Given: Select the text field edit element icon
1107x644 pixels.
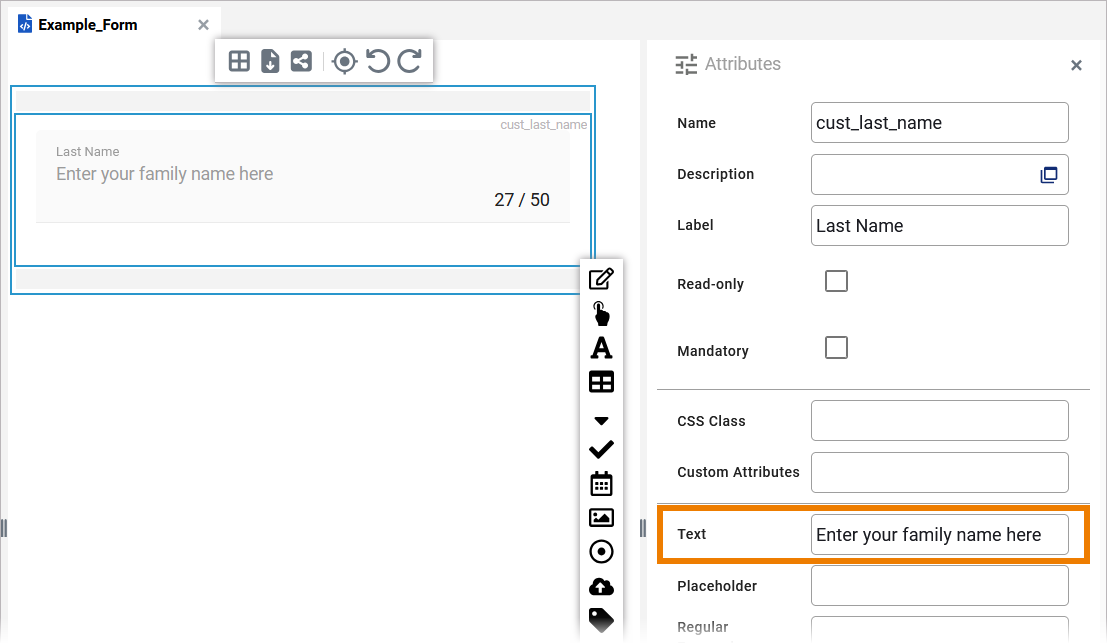Looking at the screenshot, I should pyautogui.click(x=601, y=280).
